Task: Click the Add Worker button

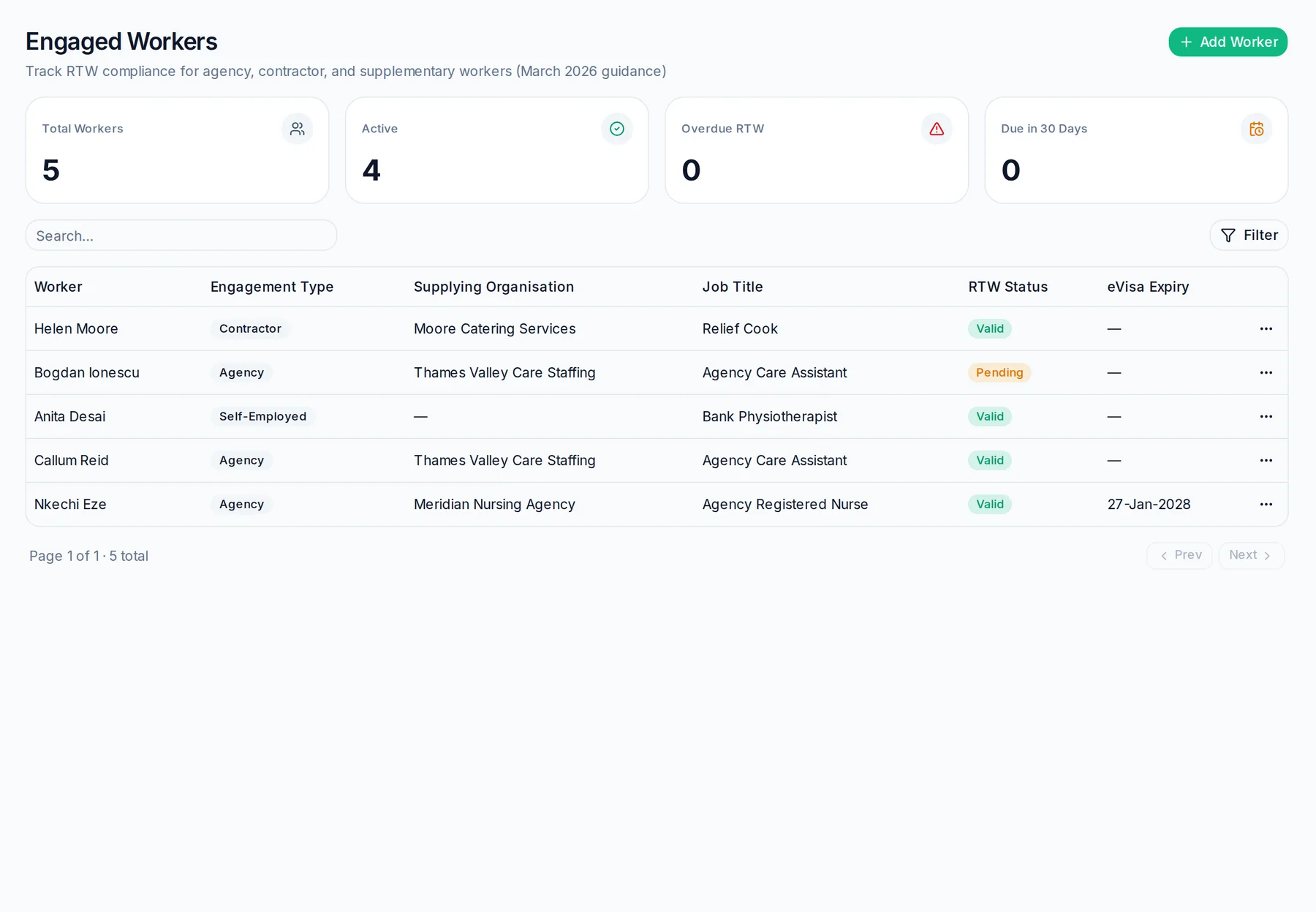Action: (x=1228, y=42)
